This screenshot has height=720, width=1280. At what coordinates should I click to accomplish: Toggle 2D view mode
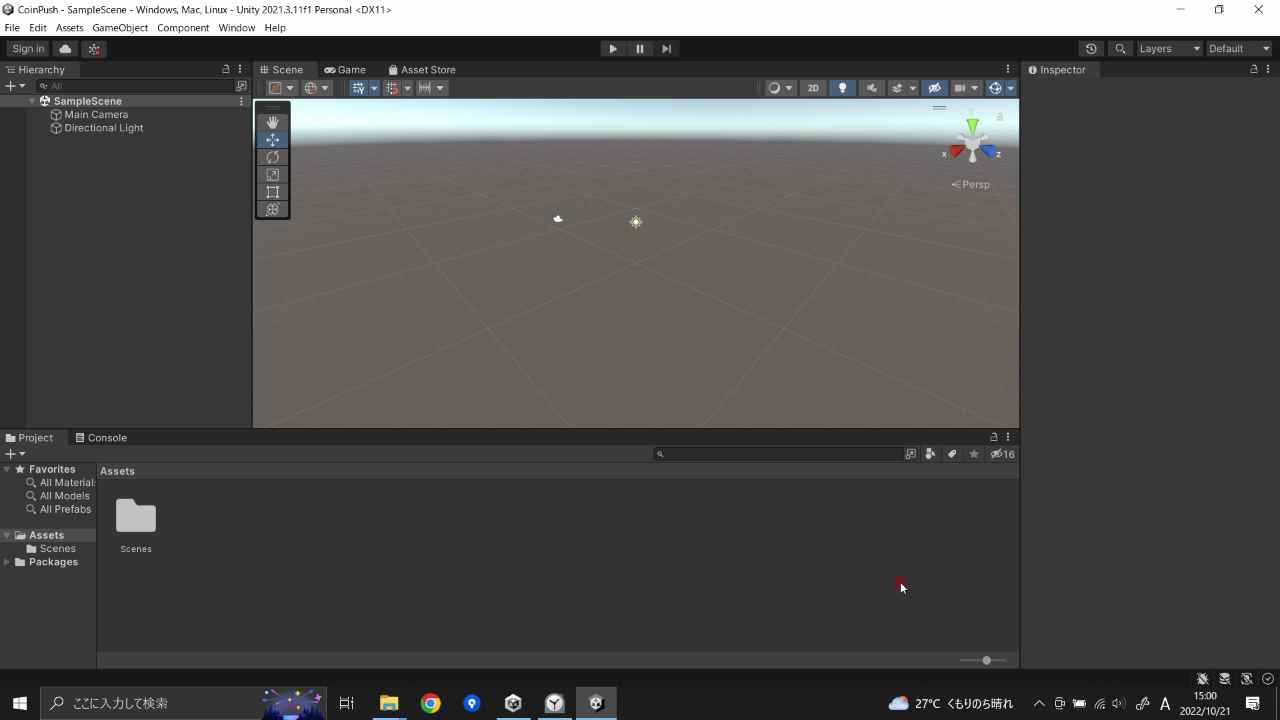tap(813, 88)
